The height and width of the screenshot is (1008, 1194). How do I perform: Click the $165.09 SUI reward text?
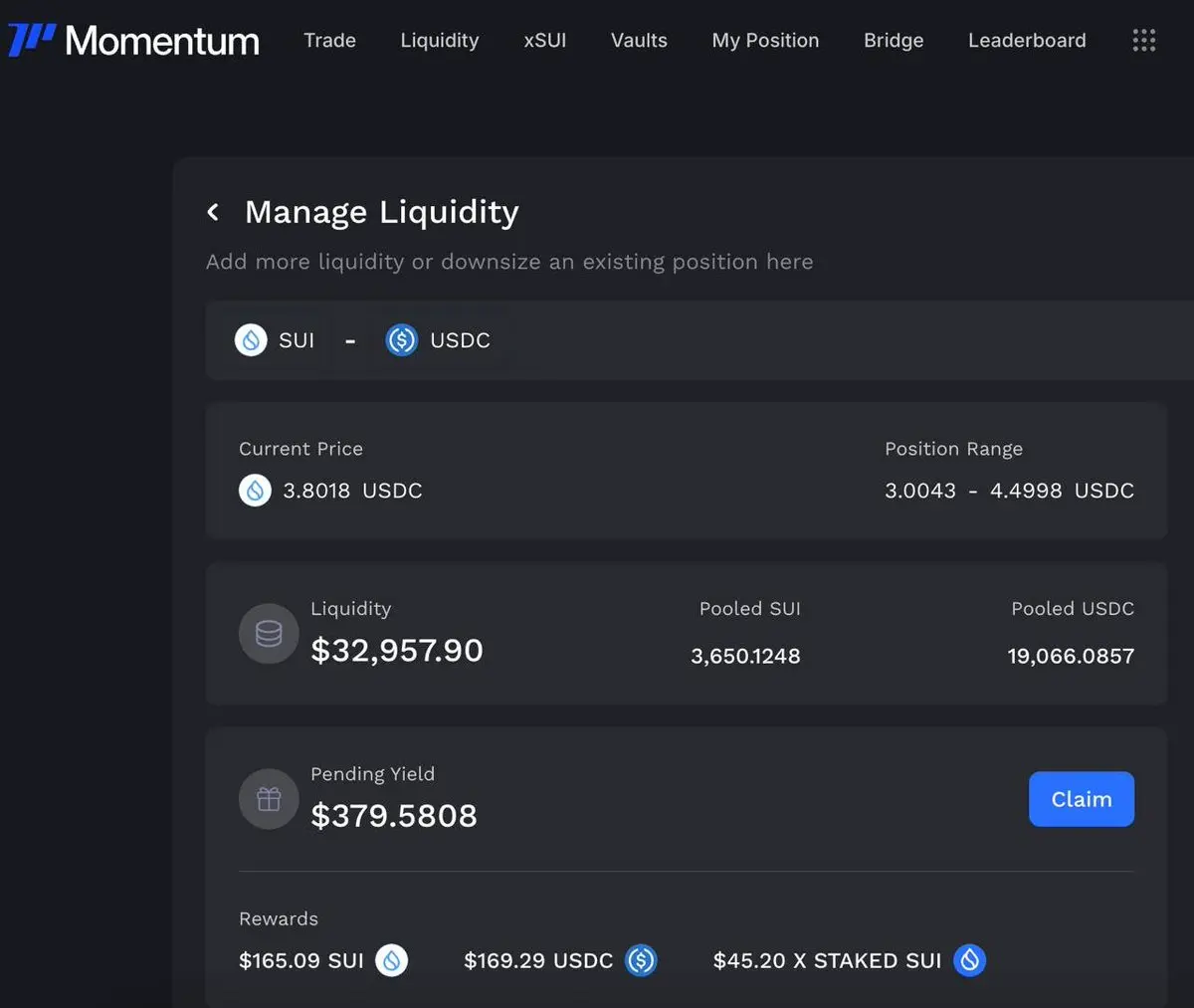[x=301, y=960]
